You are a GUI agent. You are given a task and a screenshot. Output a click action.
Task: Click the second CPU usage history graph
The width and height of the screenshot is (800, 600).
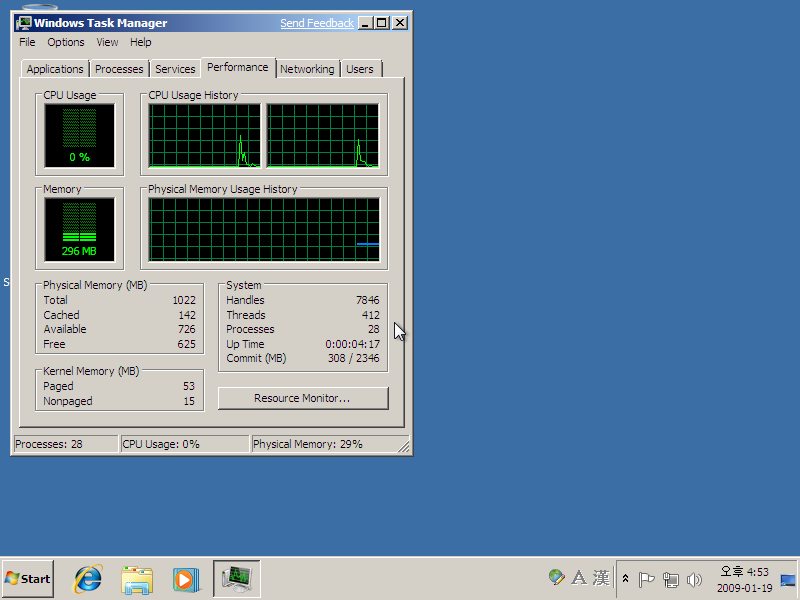[322, 136]
